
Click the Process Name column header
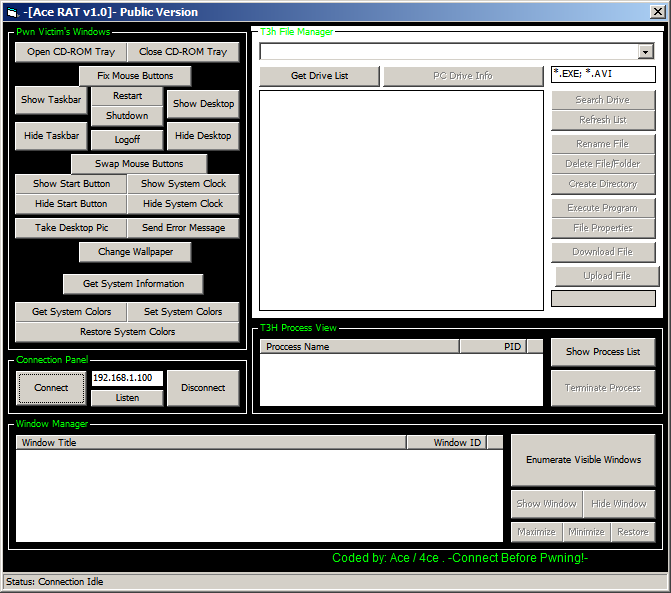(x=360, y=347)
